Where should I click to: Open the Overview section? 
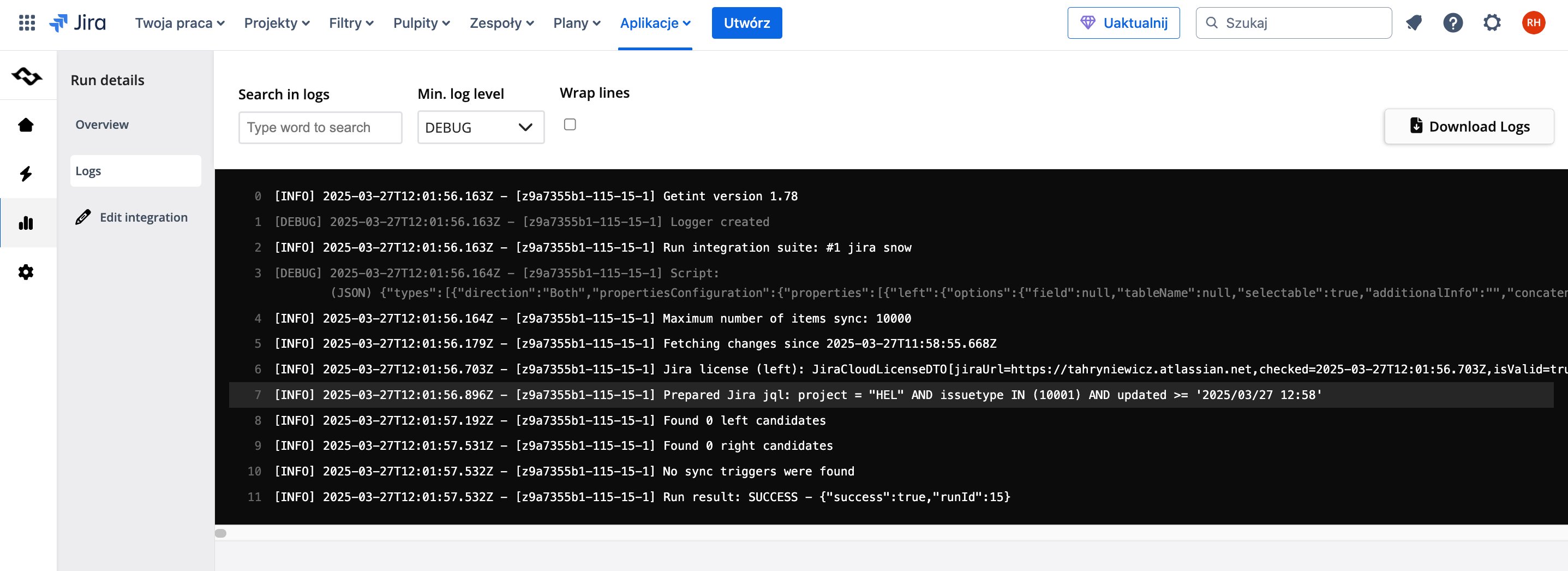[135, 124]
